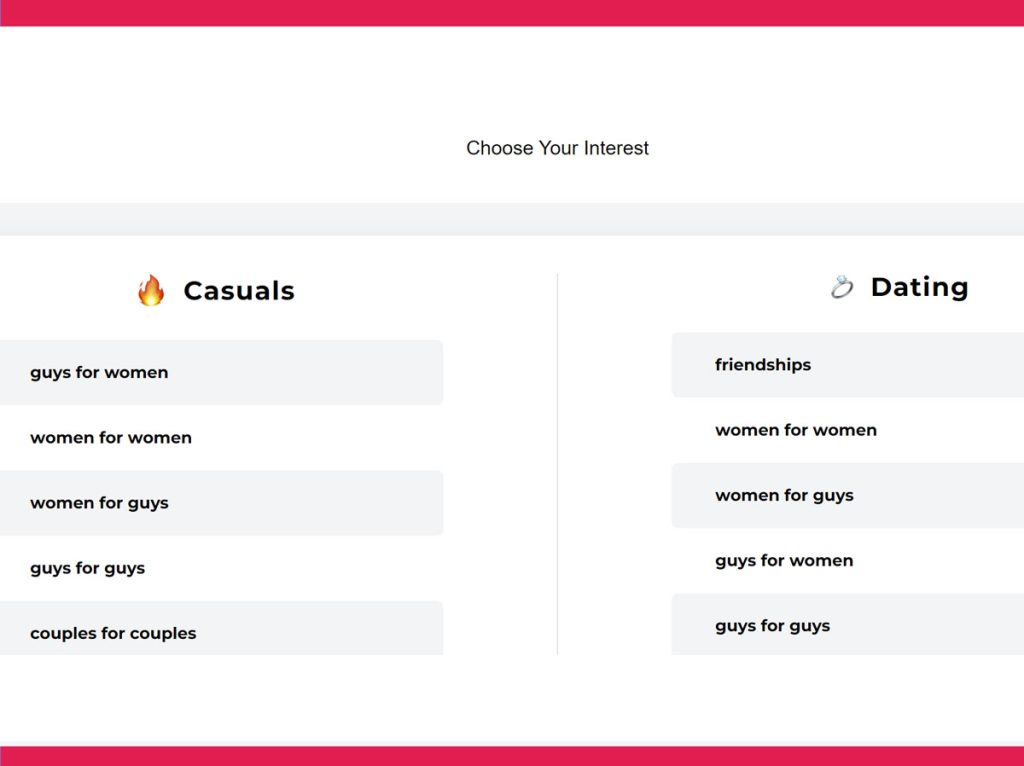The width and height of the screenshot is (1024, 766).
Task: Choose 'women for guys' in the Casuals column
Action: [x=221, y=502]
